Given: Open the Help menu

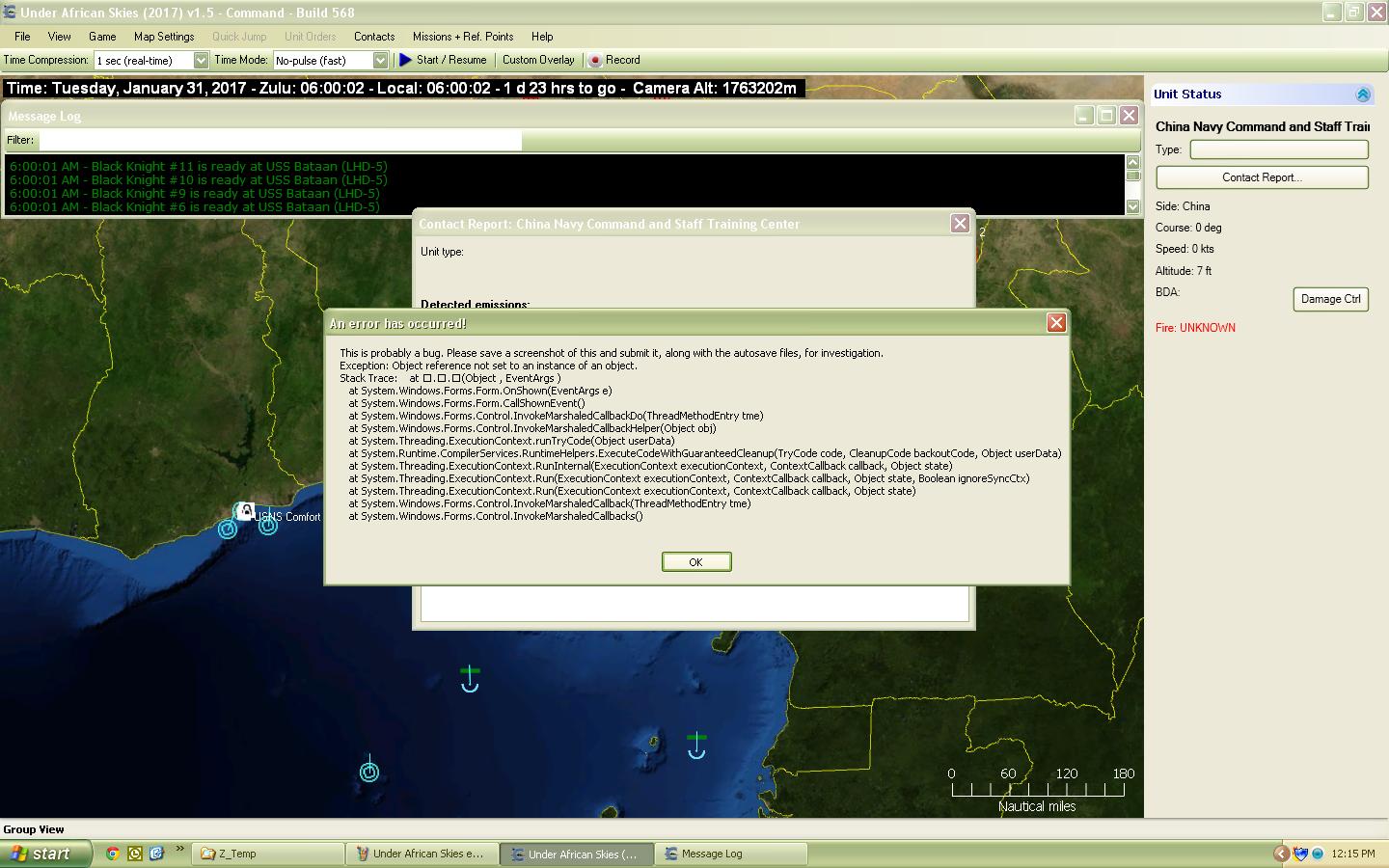Looking at the screenshot, I should [542, 37].
